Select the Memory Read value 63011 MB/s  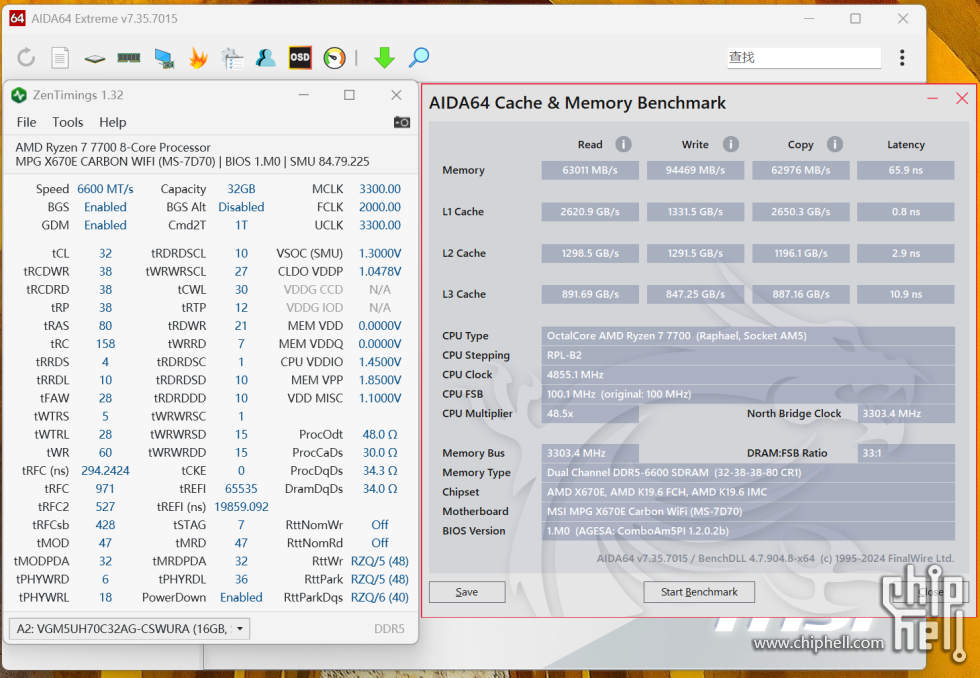point(590,170)
